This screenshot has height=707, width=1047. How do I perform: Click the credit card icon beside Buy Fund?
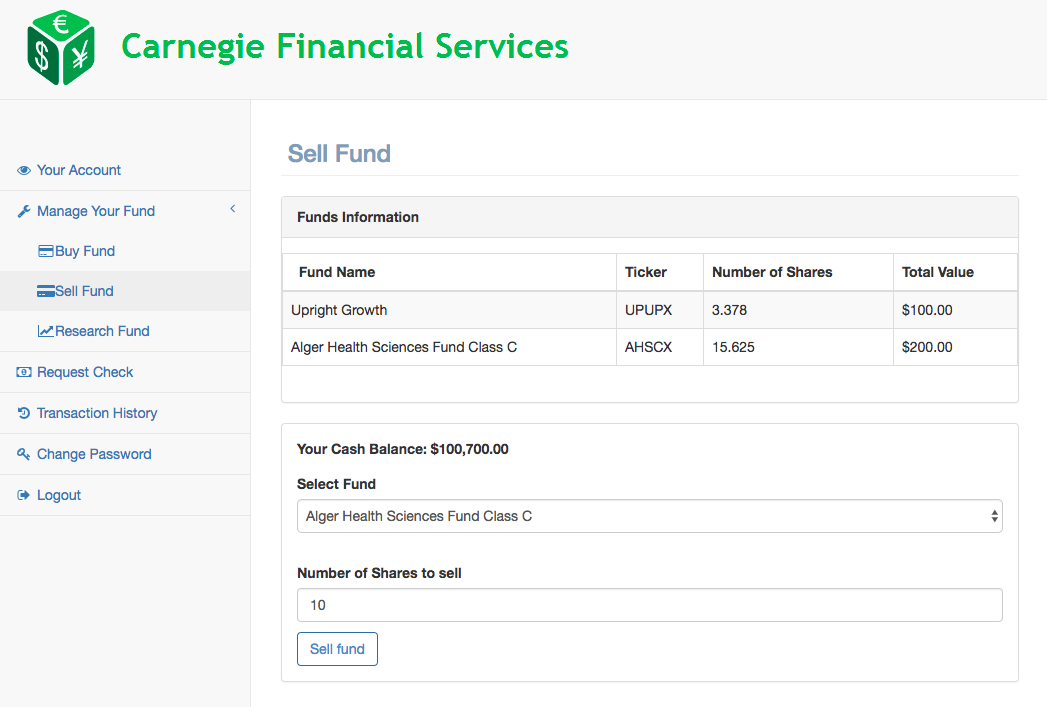45,251
